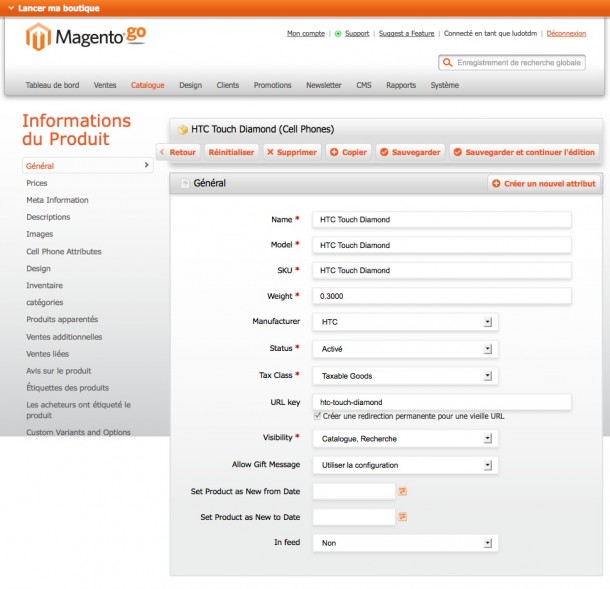Viewport: 610px width, 589px height.
Task: Select Produits apparentés sidebar tab
Action: pos(62,319)
